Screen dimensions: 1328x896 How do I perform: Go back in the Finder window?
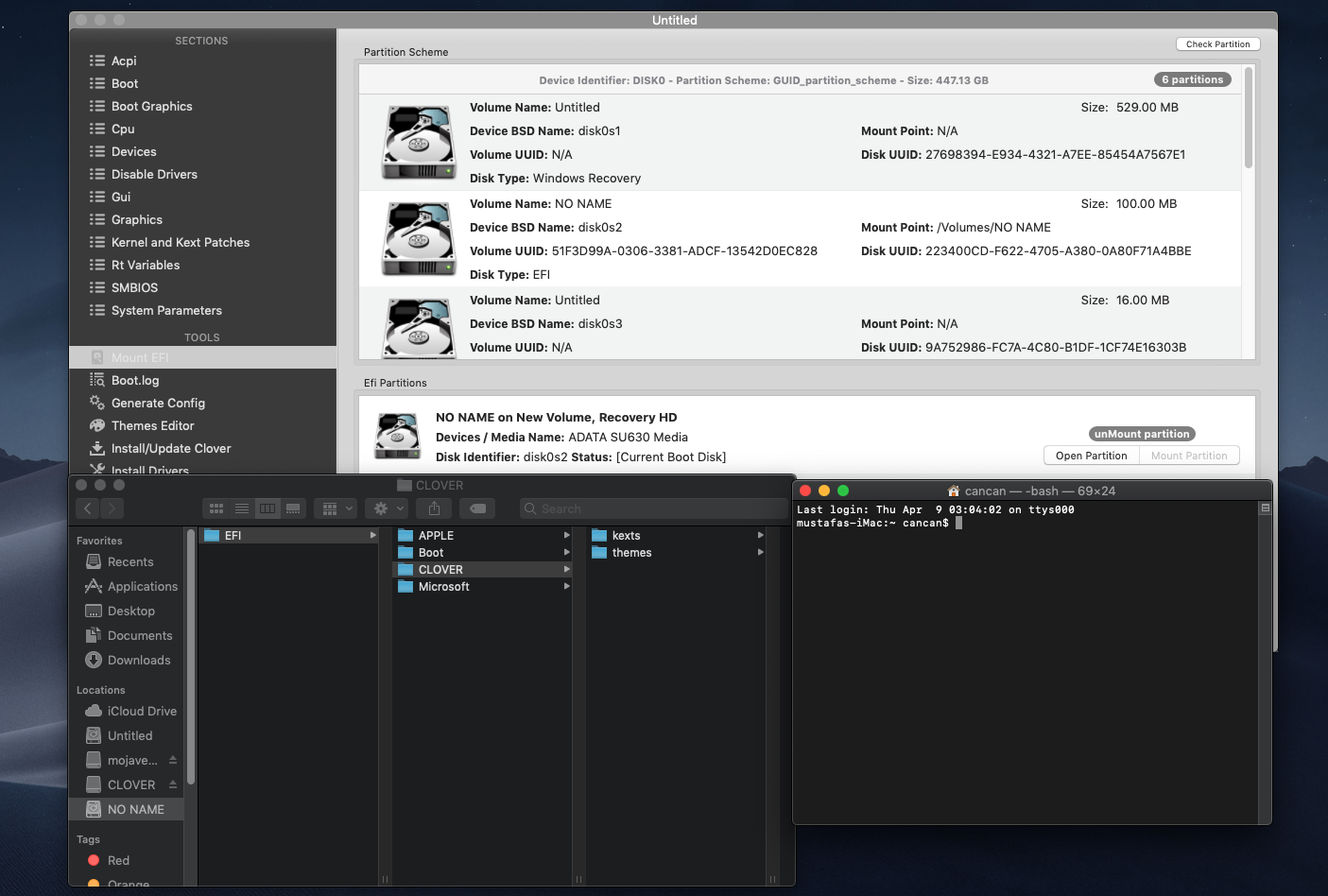coord(88,508)
